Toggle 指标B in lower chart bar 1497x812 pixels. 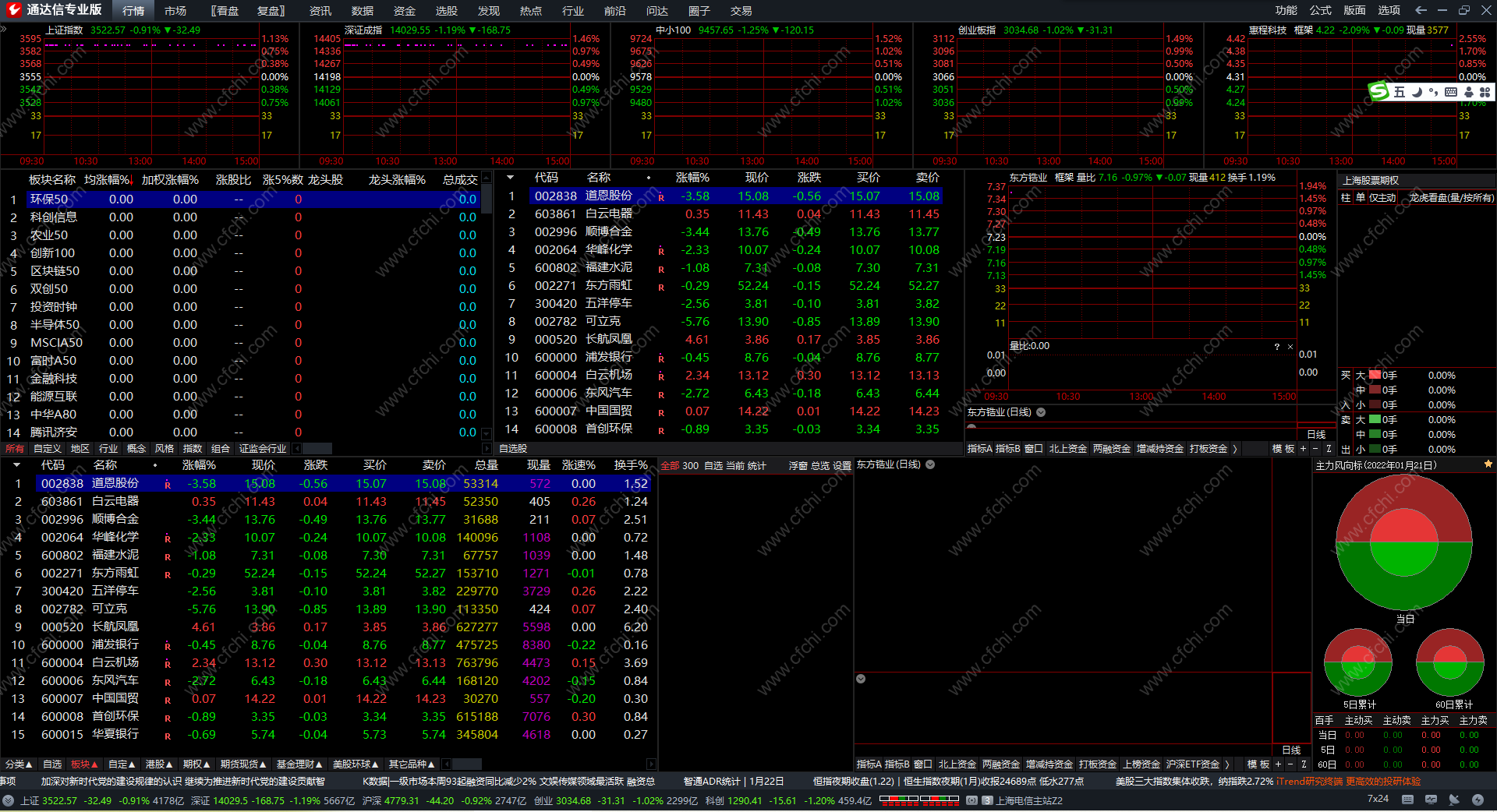(897, 764)
